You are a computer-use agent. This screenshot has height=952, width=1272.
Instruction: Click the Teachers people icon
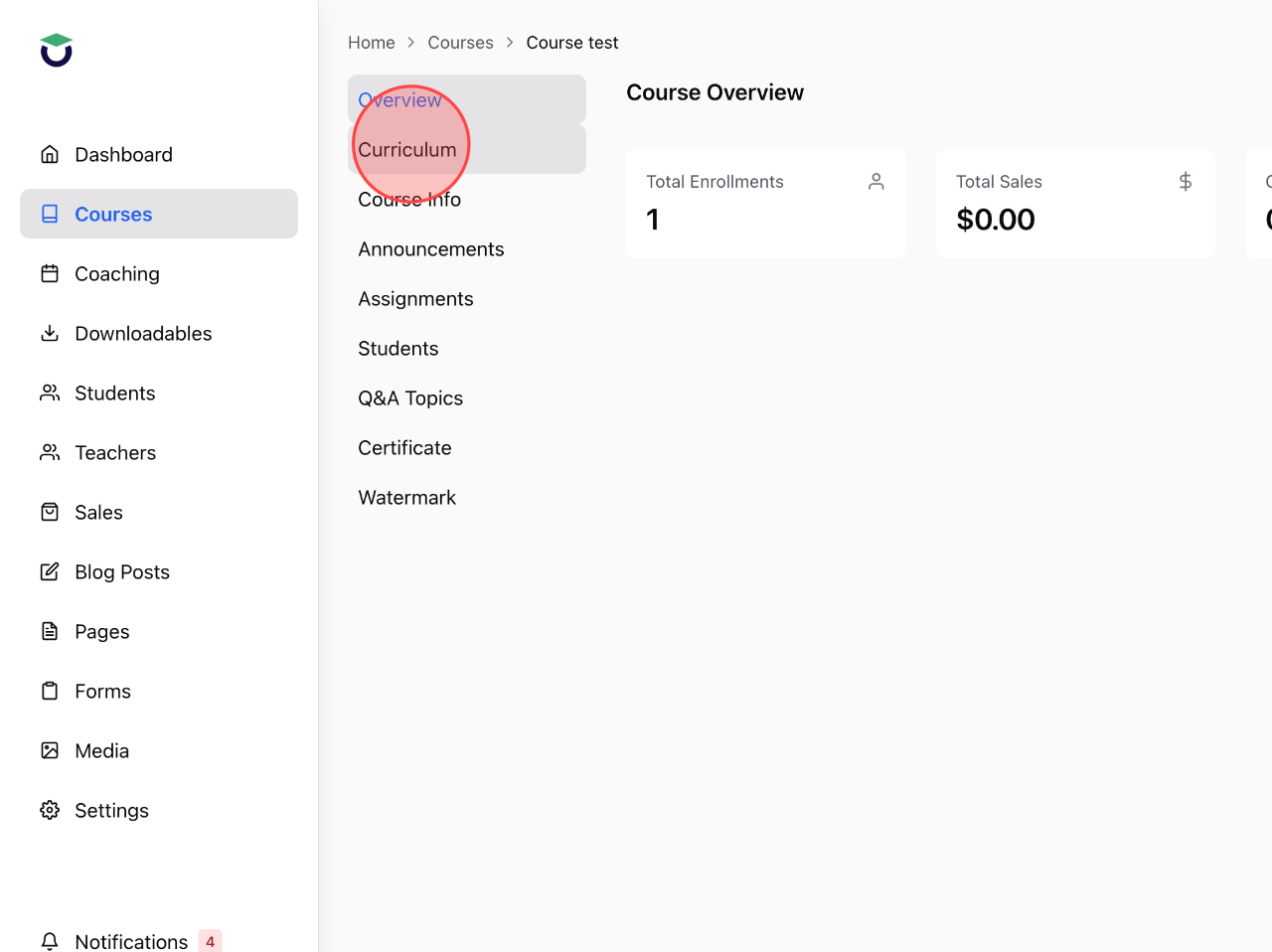pos(50,452)
